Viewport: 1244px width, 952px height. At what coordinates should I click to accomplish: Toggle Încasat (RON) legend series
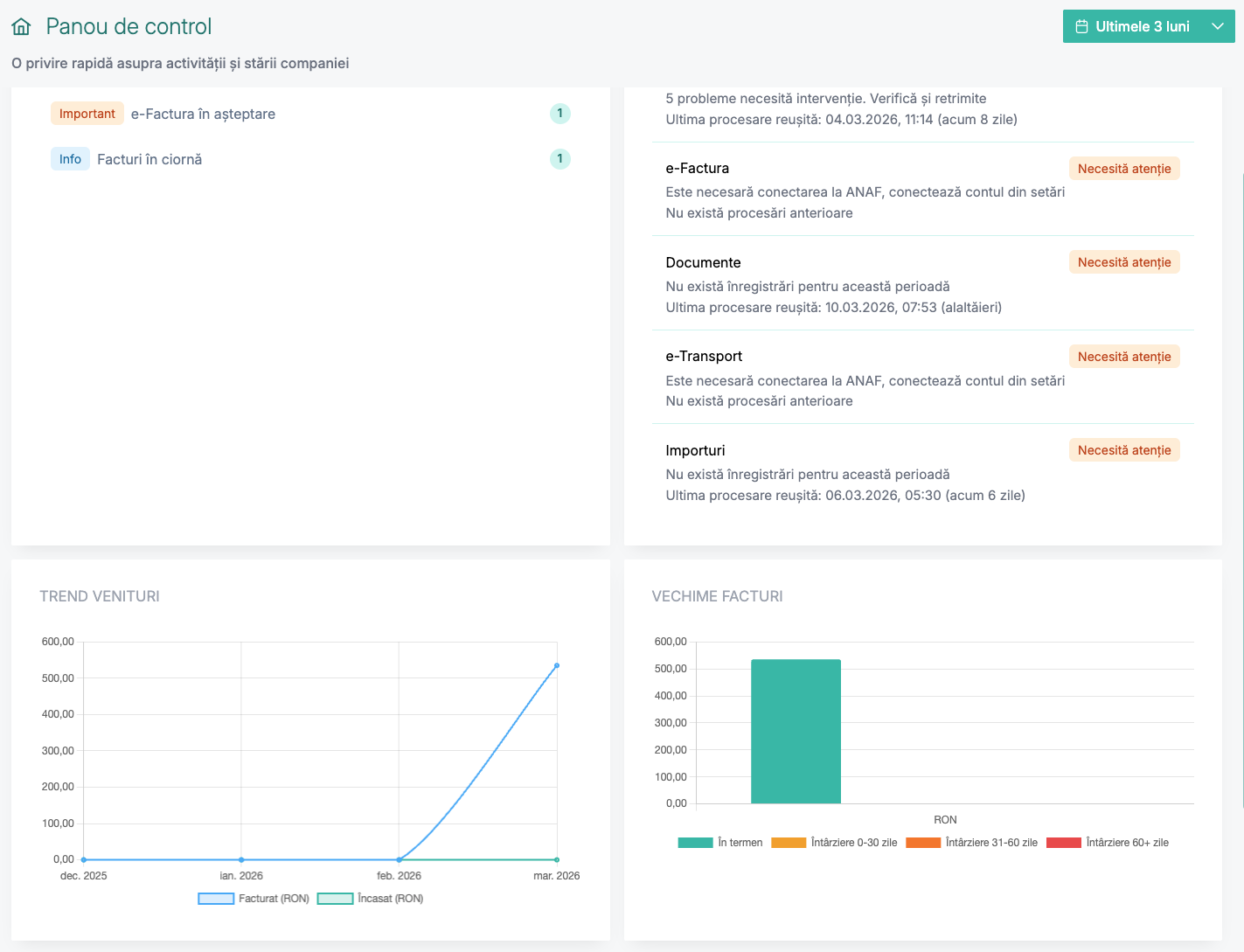pyautogui.click(x=371, y=899)
